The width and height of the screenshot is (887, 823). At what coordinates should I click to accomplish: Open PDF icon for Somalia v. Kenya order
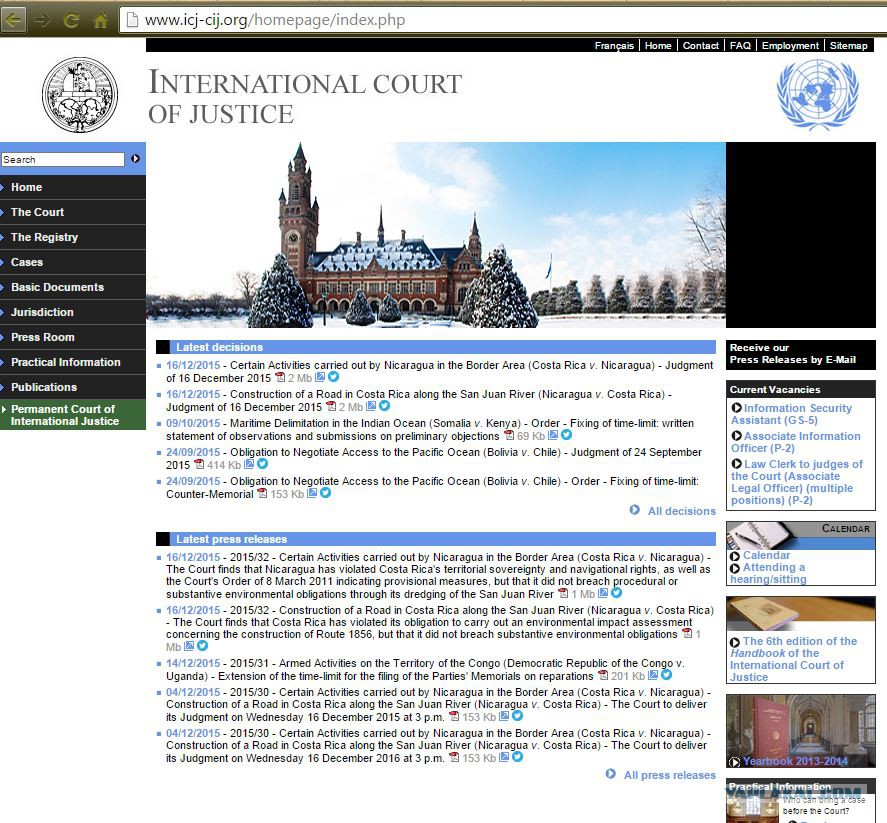(x=508, y=436)
